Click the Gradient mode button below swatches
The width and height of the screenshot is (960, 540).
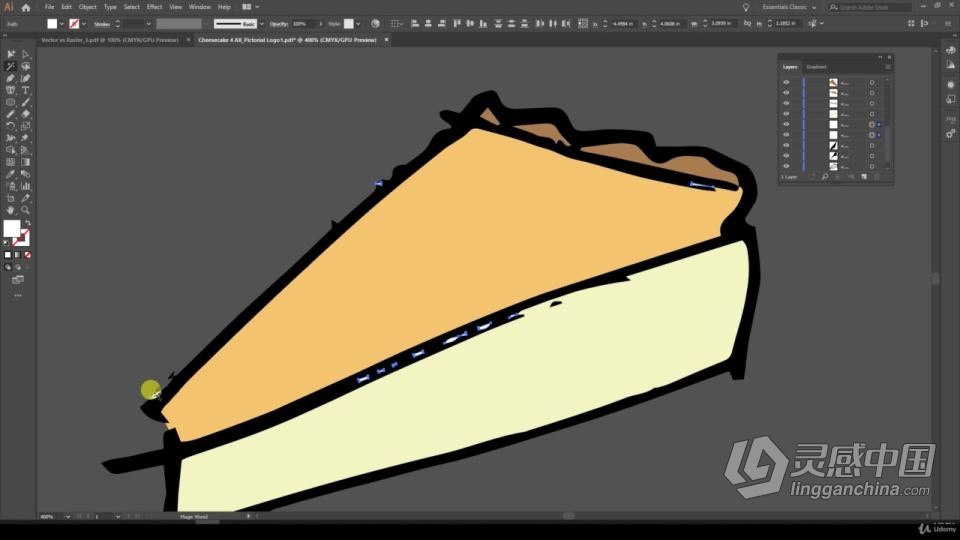point(18,255)
